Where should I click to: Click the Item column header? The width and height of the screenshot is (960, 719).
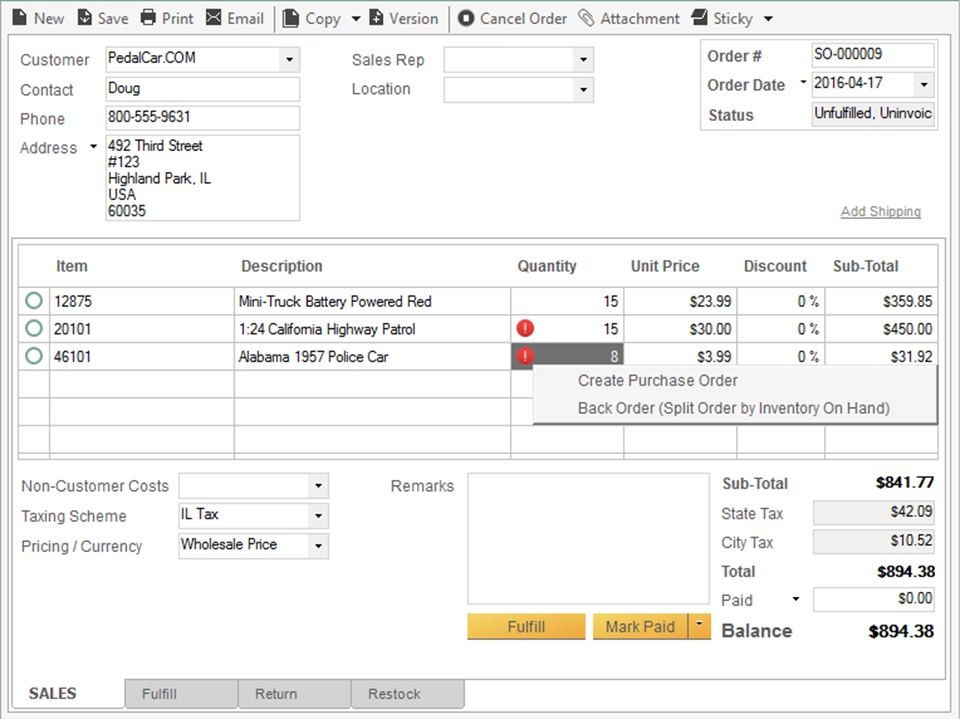tap(72, 266)
